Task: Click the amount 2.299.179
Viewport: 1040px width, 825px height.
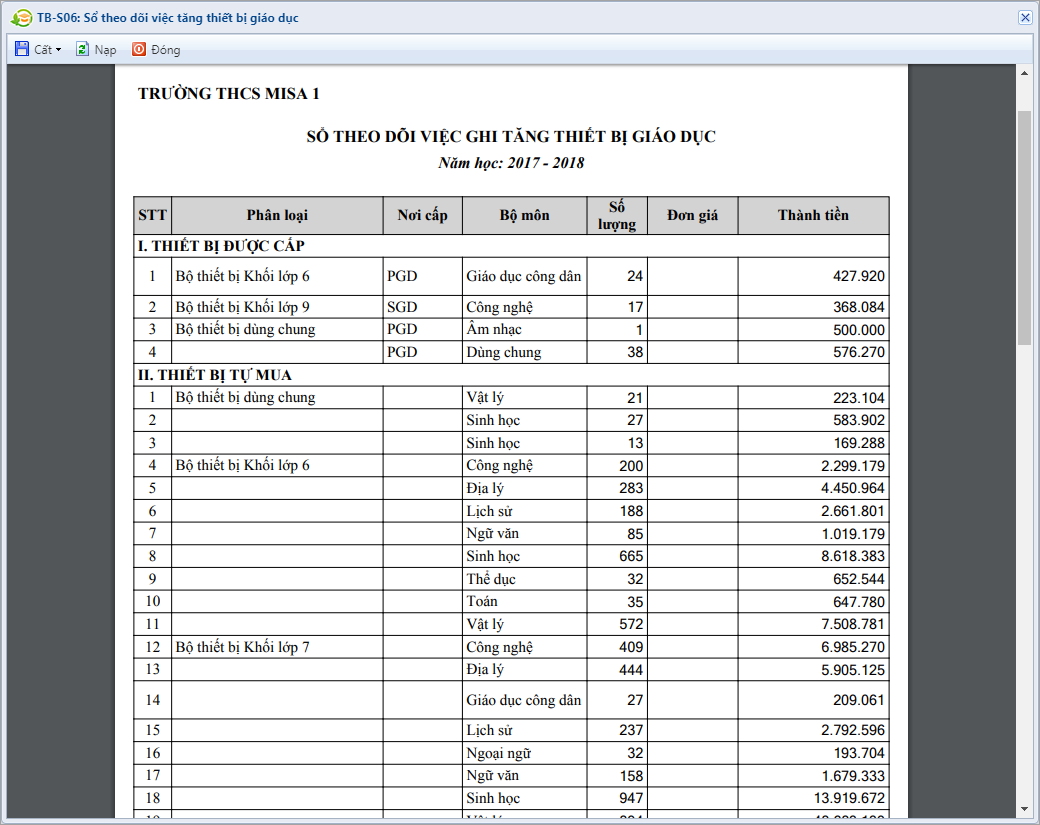Action: 853,466
